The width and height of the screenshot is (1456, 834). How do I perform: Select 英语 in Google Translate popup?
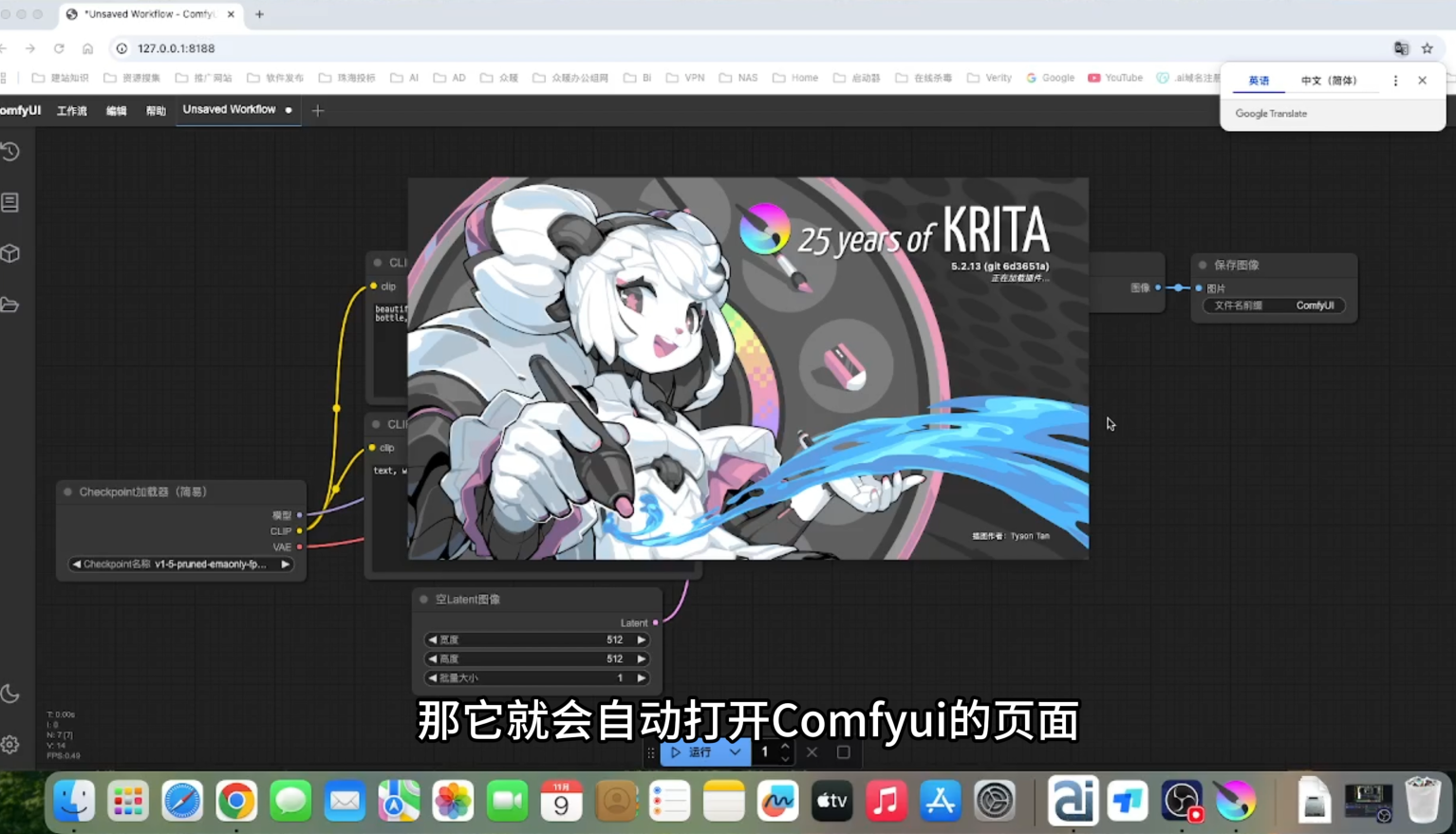pyautogui.click(x=1259, y=81)
